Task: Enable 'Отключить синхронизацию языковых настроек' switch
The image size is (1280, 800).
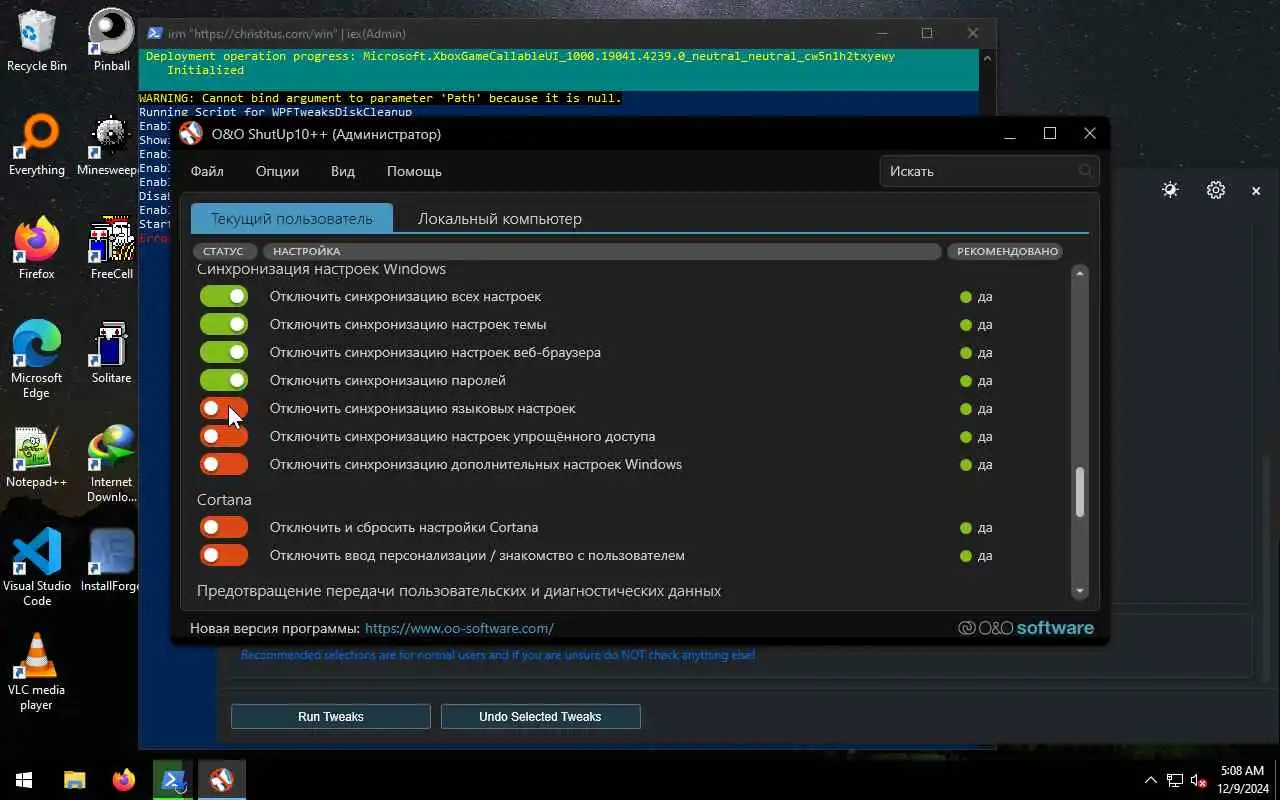Action: [x=224, y=408]
